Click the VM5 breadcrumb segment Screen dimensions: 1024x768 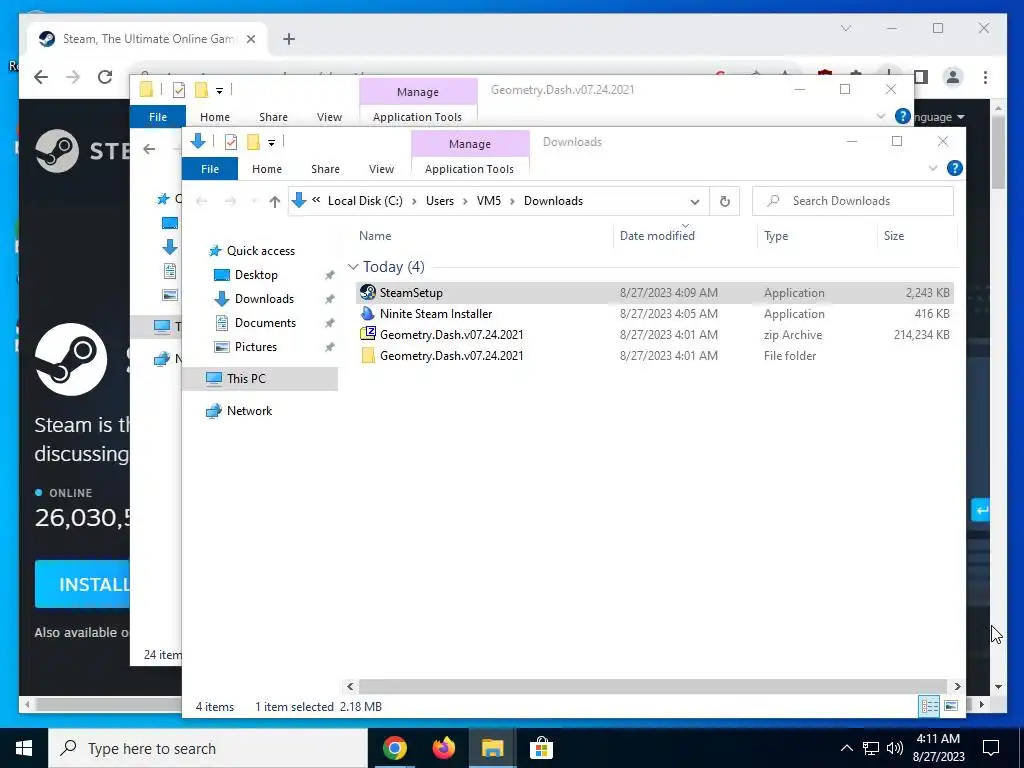489,200
